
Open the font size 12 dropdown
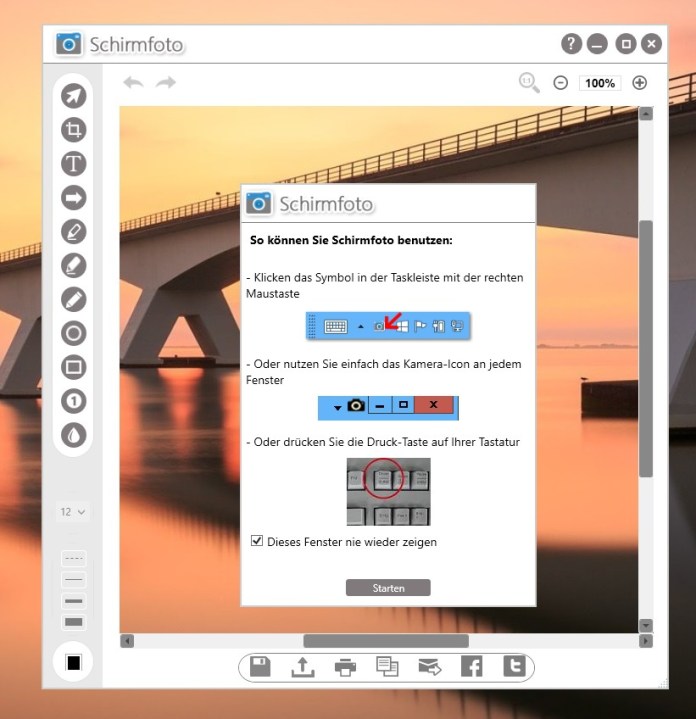pos(73,511)
